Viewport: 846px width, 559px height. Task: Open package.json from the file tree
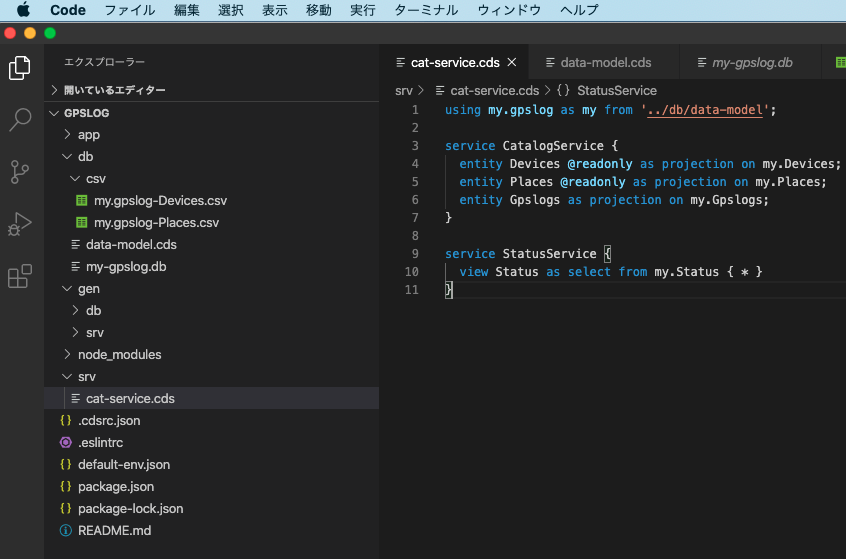(x=211, y=487)
